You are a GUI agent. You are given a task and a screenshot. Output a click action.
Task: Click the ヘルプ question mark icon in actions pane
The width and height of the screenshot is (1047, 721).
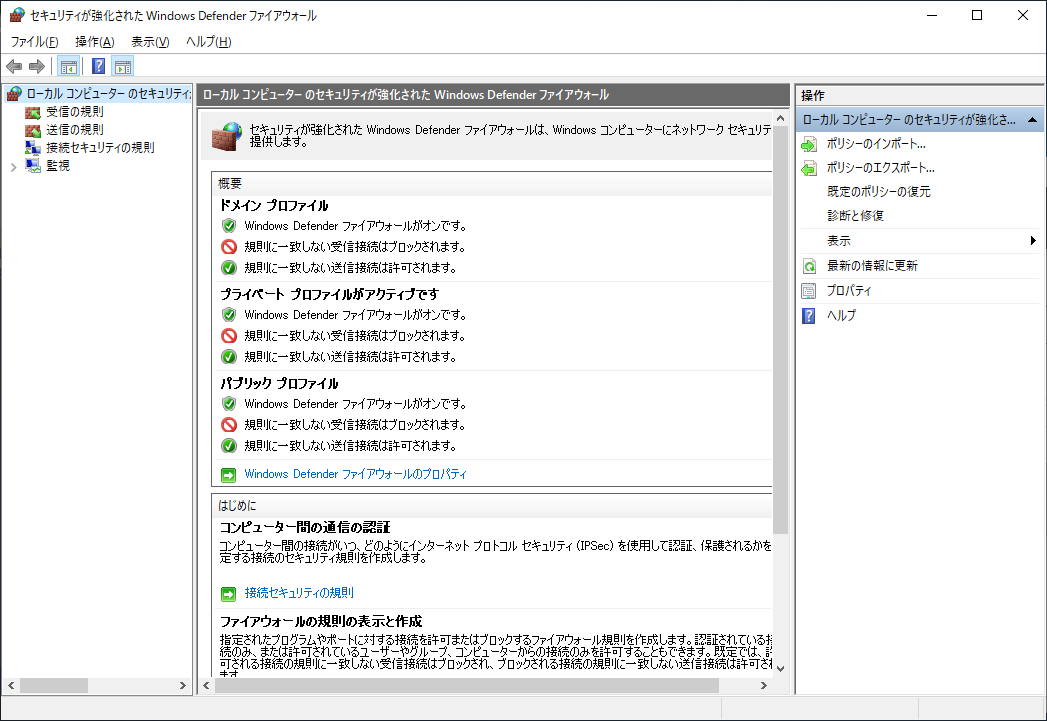click(809, 316)
